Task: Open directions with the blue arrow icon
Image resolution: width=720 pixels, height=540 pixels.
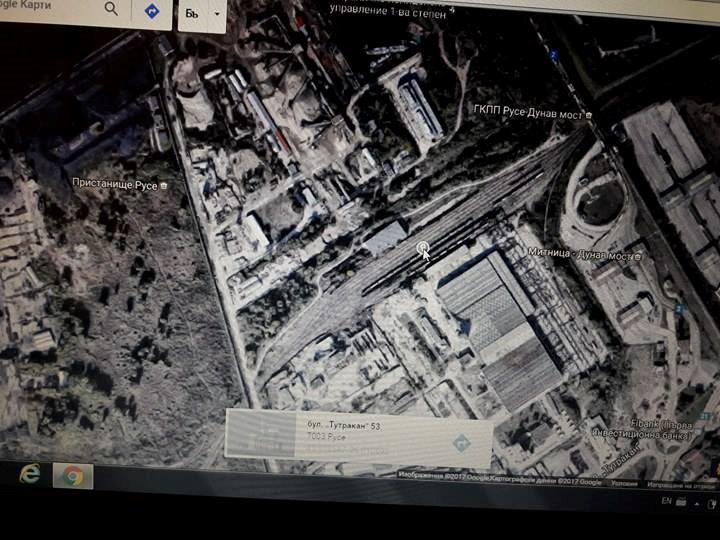Action: [x=152, y=11]
